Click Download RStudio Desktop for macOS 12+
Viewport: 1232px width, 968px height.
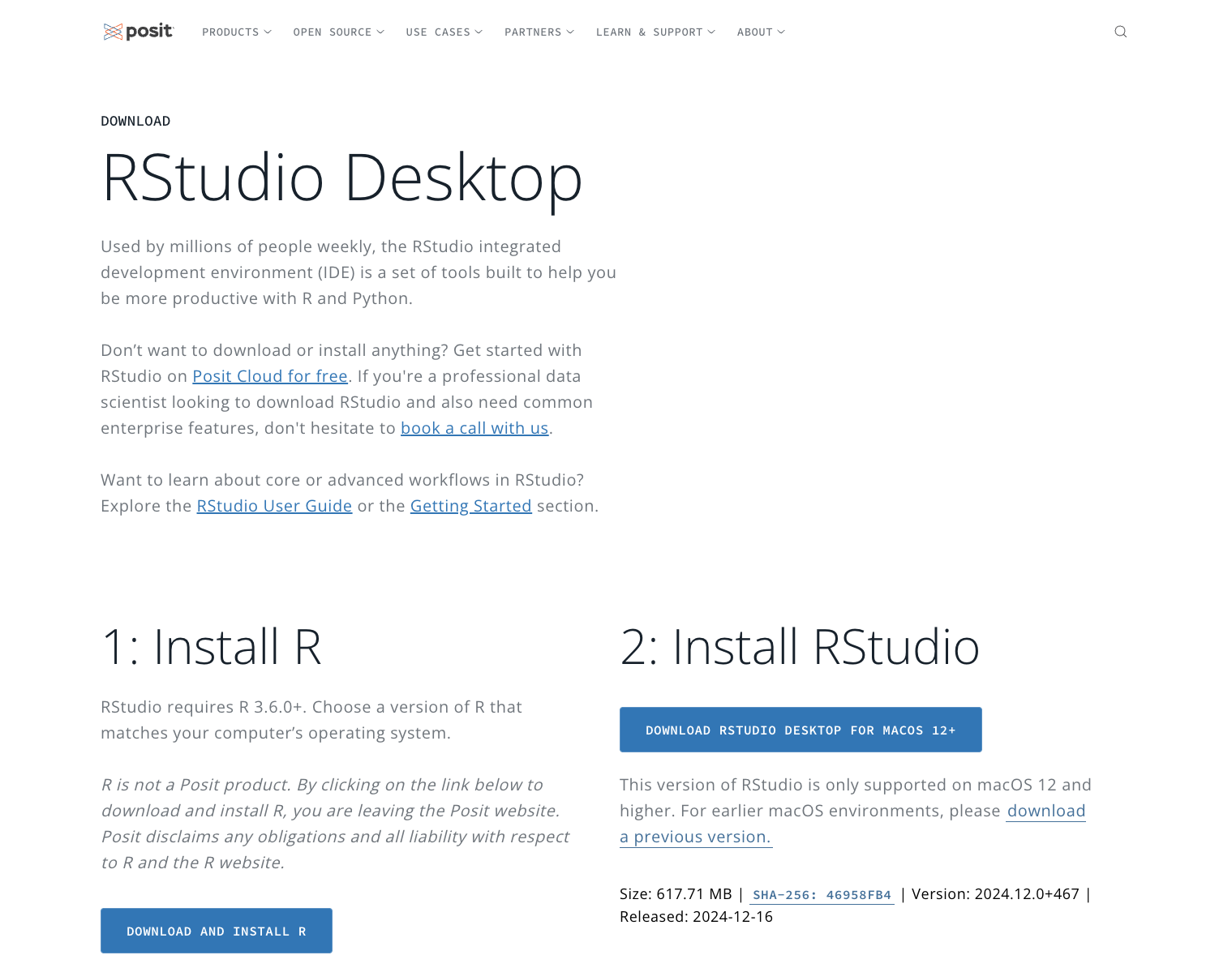(x=801, y=730)
